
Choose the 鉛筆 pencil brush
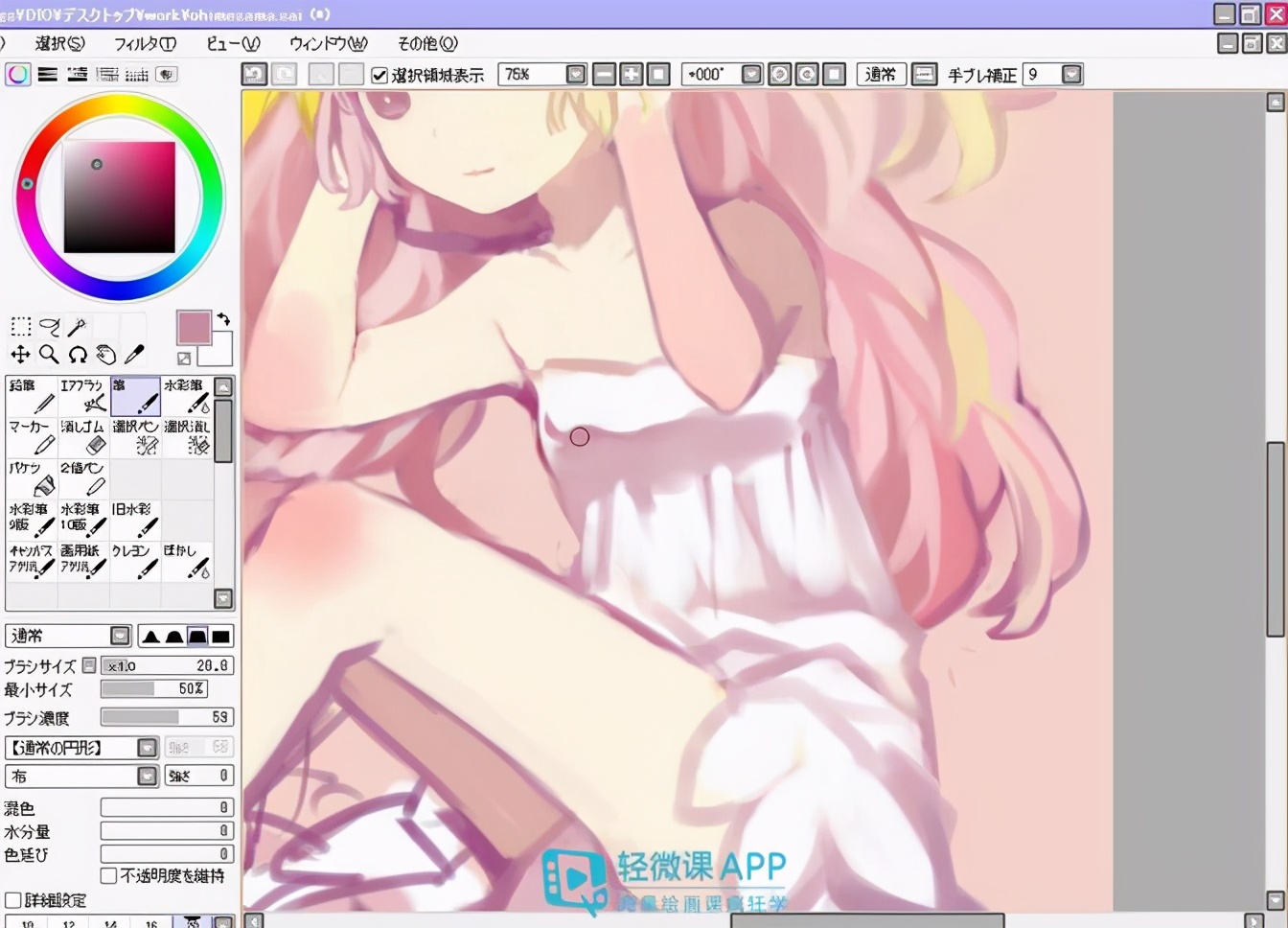coord(32,396)
